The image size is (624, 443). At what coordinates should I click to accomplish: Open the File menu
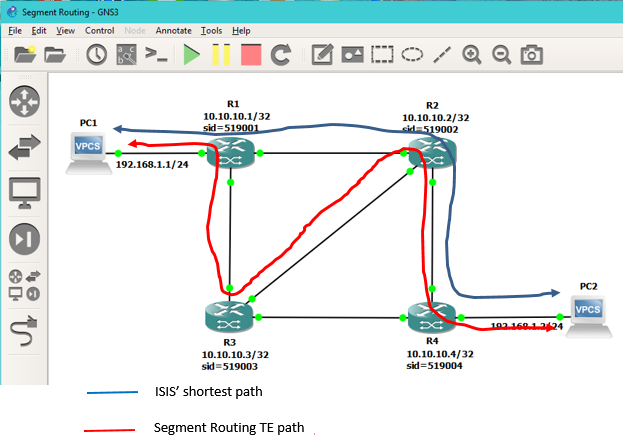click(14, 31)
